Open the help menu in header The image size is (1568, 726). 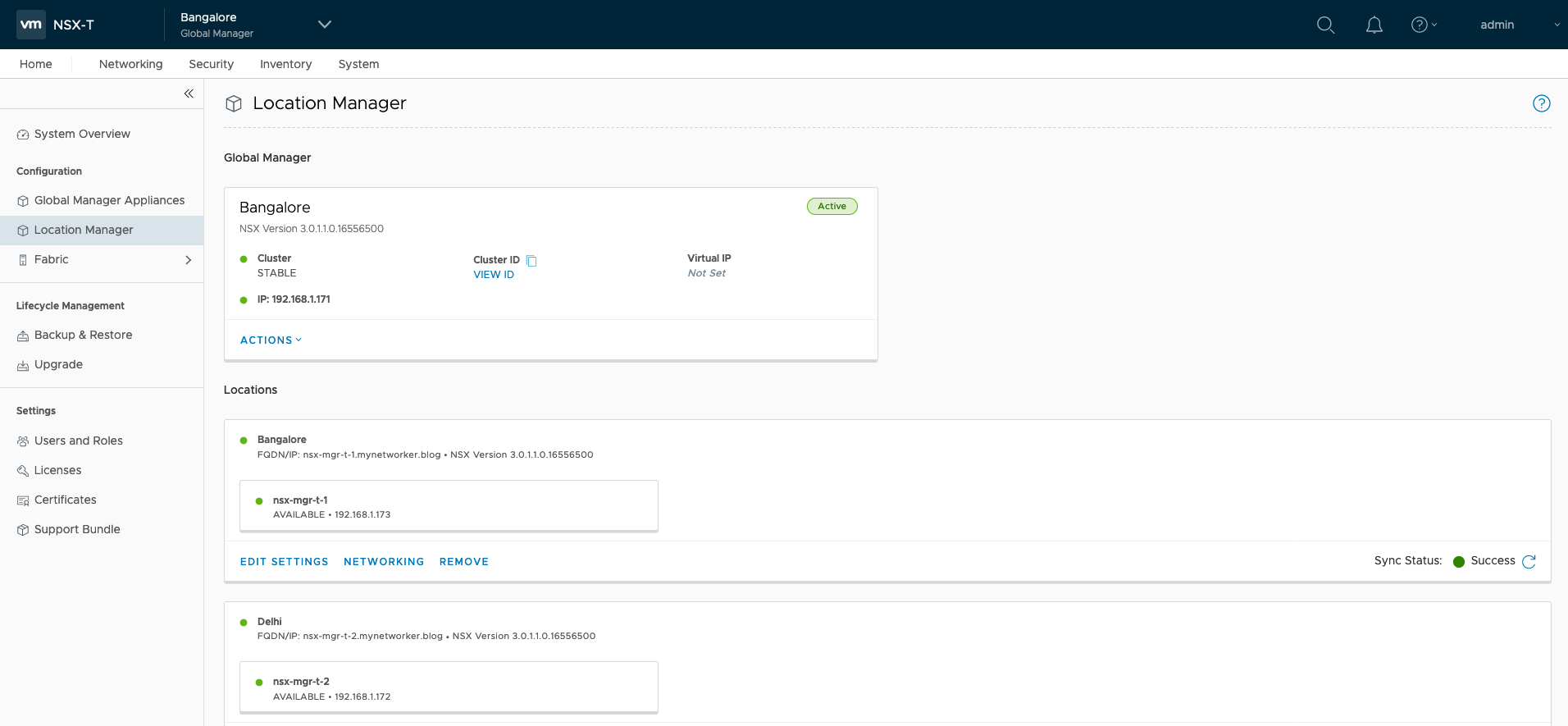click(x=1423, y=25)
